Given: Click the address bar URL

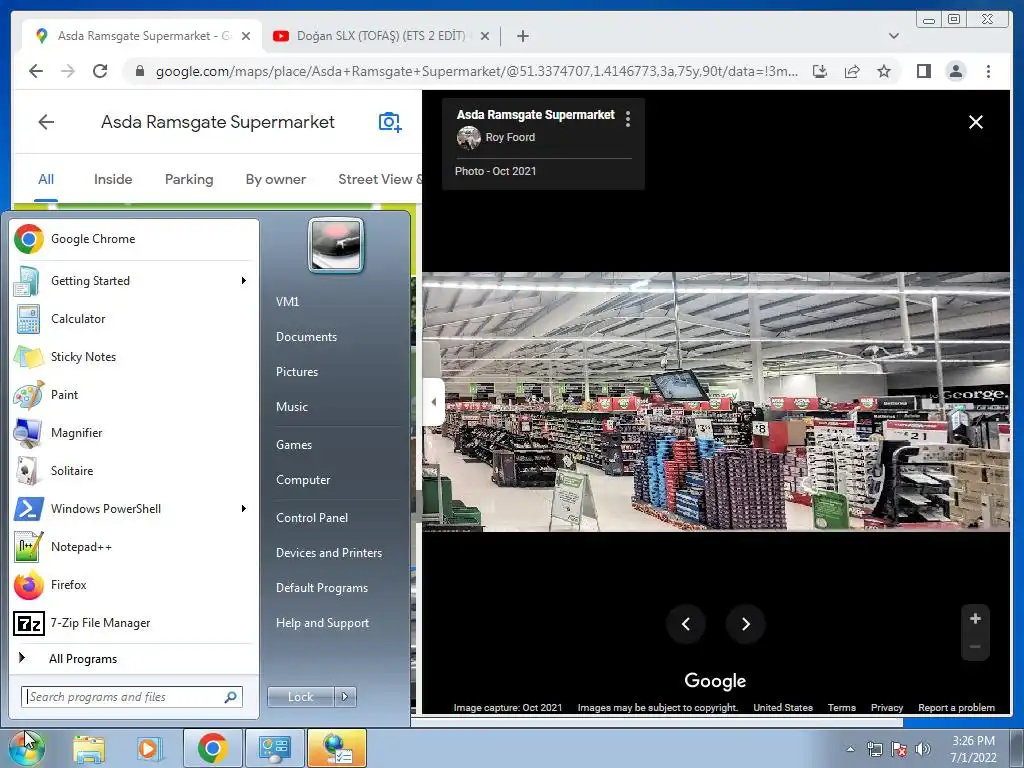Looking at the screenshot, I should click(x=476, y=71).
